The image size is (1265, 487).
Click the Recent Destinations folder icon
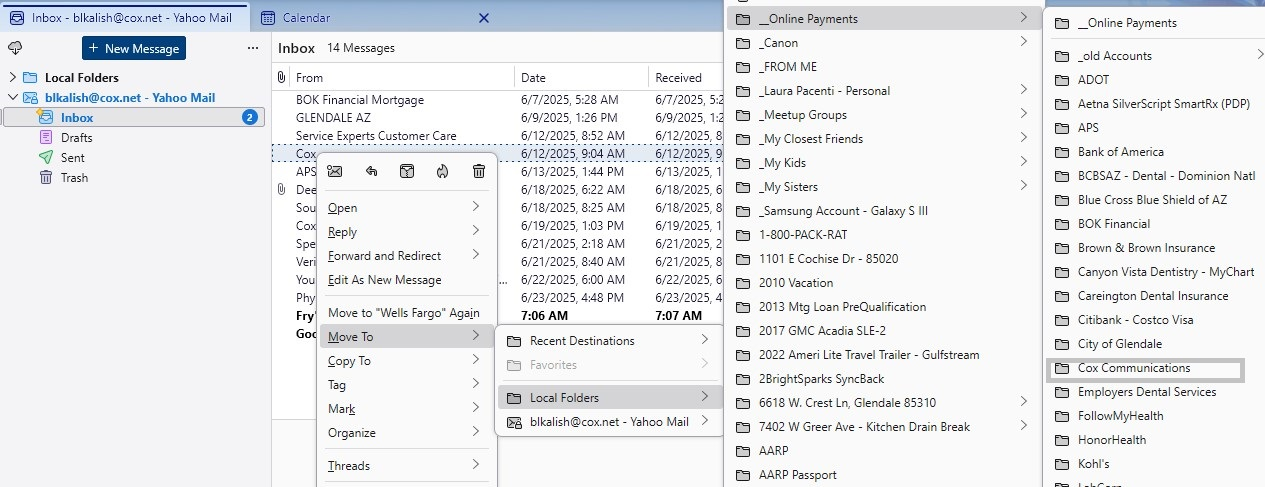pos(514,341)
